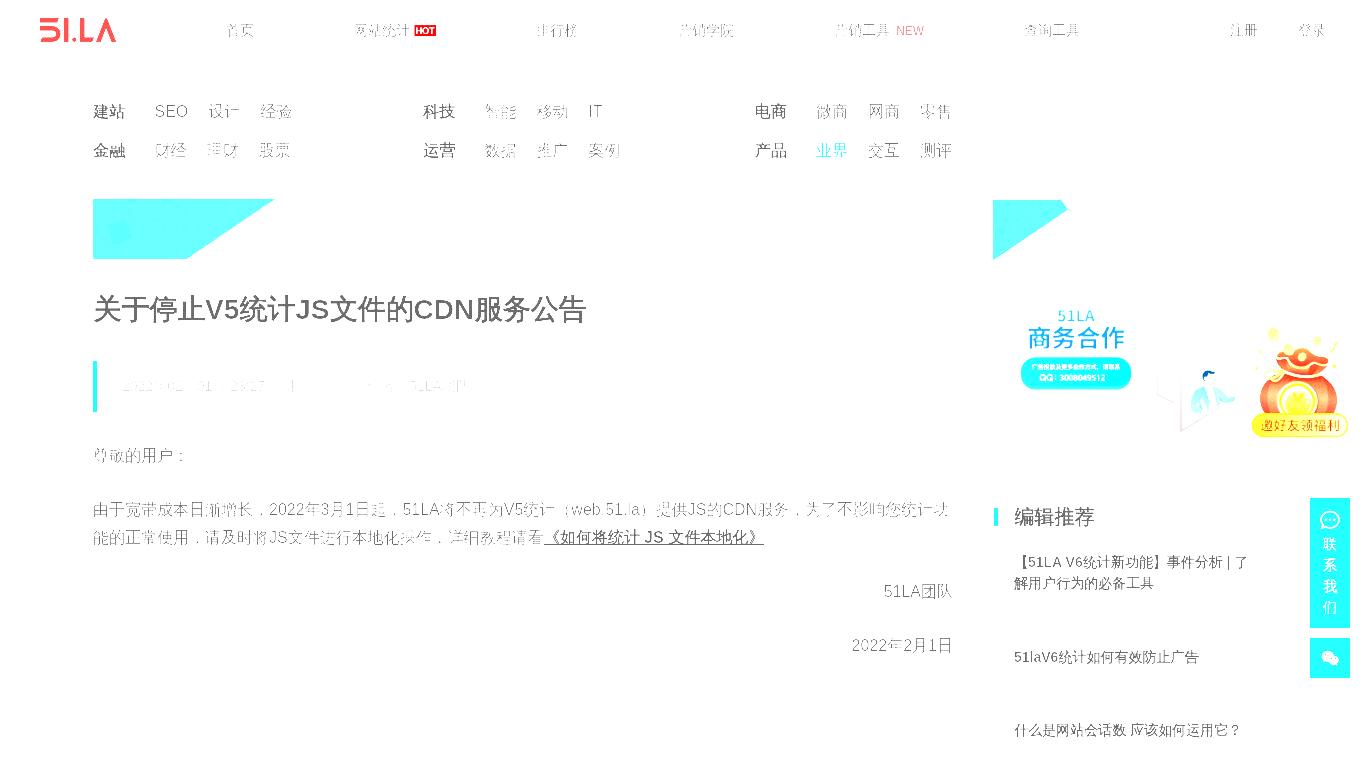
Task: Click the 联系我们 floating button
Action: pyautogui.click(x=1330, y=563)
